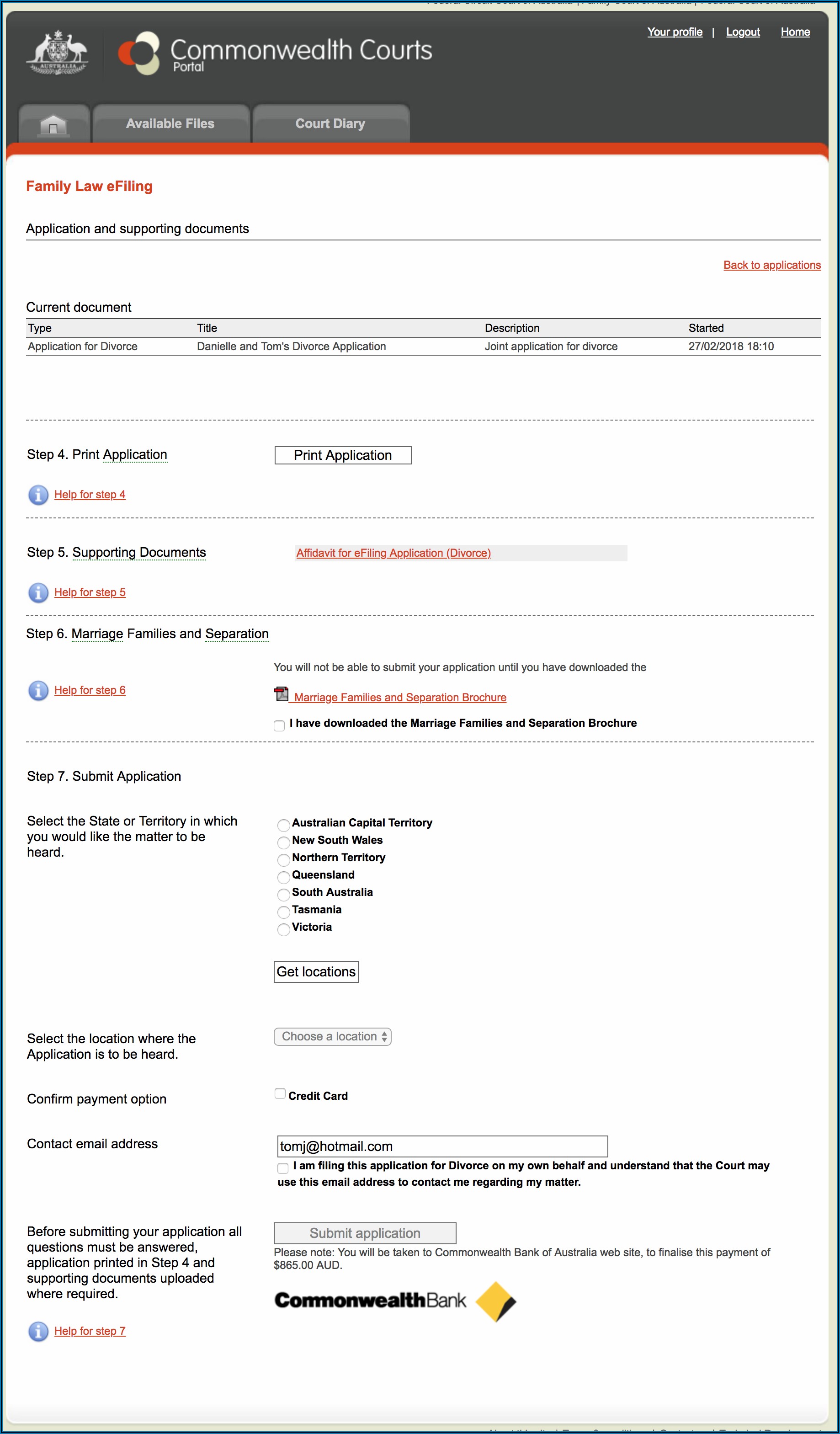Screen dimensions: 840x1434
Task: Enable the Credit Card payment checkbox
Action: point(280,1094)
